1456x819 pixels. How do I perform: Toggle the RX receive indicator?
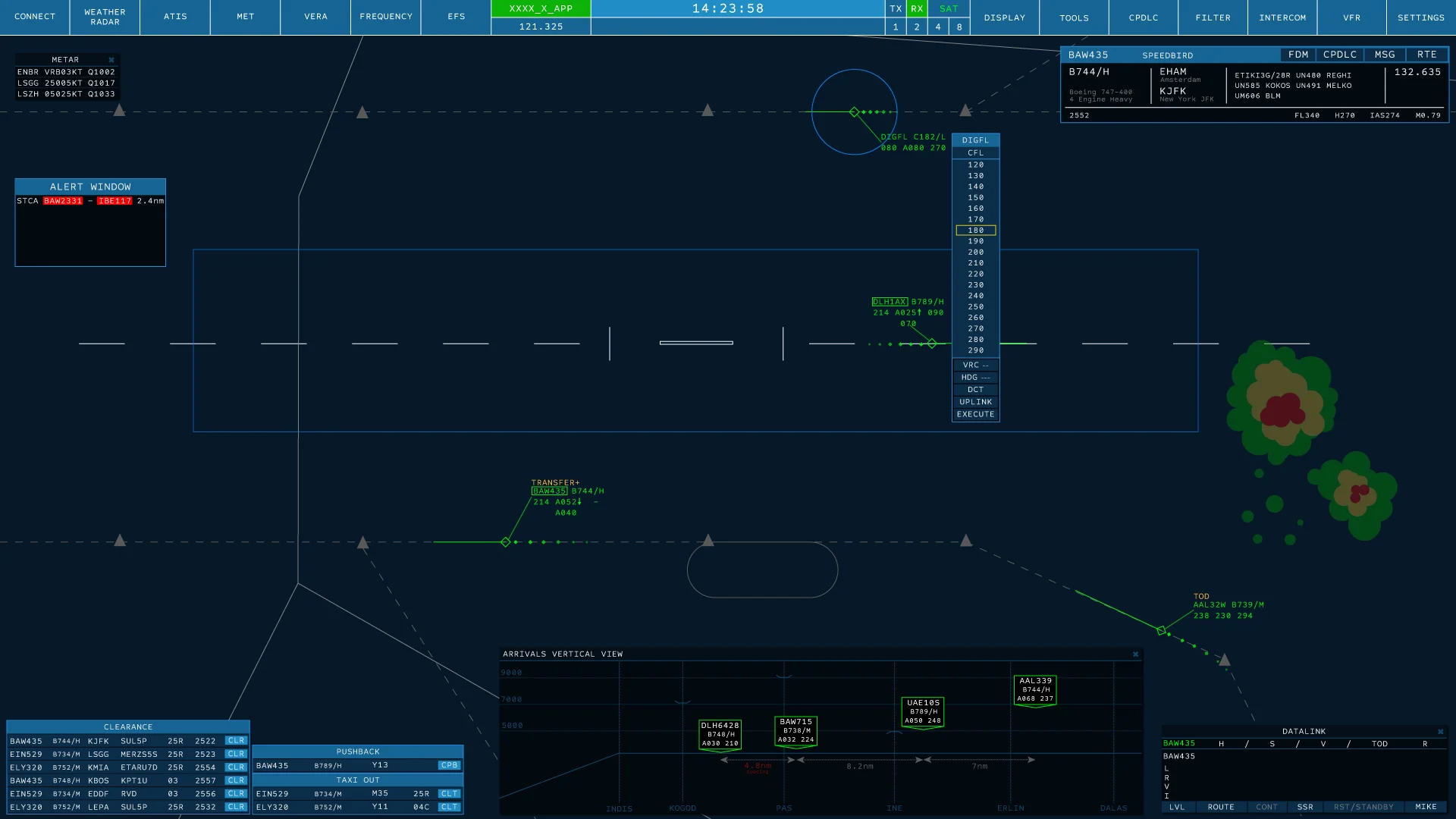tap(917, 9)
